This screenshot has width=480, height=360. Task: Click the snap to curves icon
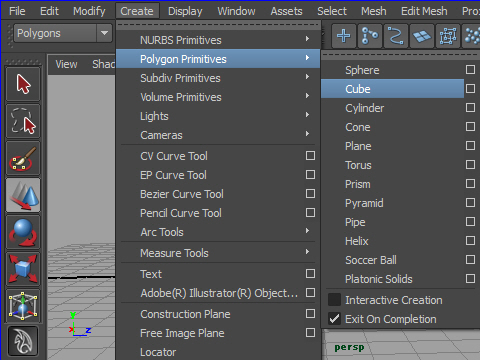370,35
